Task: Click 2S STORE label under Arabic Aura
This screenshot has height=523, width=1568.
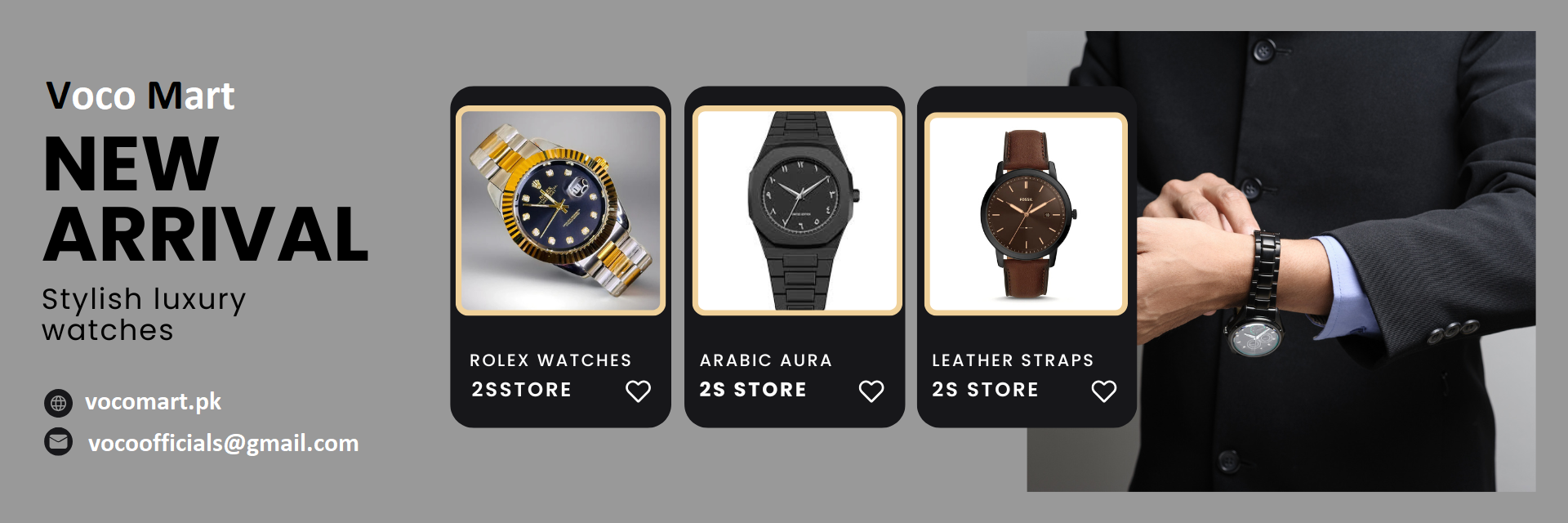Action: [753, 390]
